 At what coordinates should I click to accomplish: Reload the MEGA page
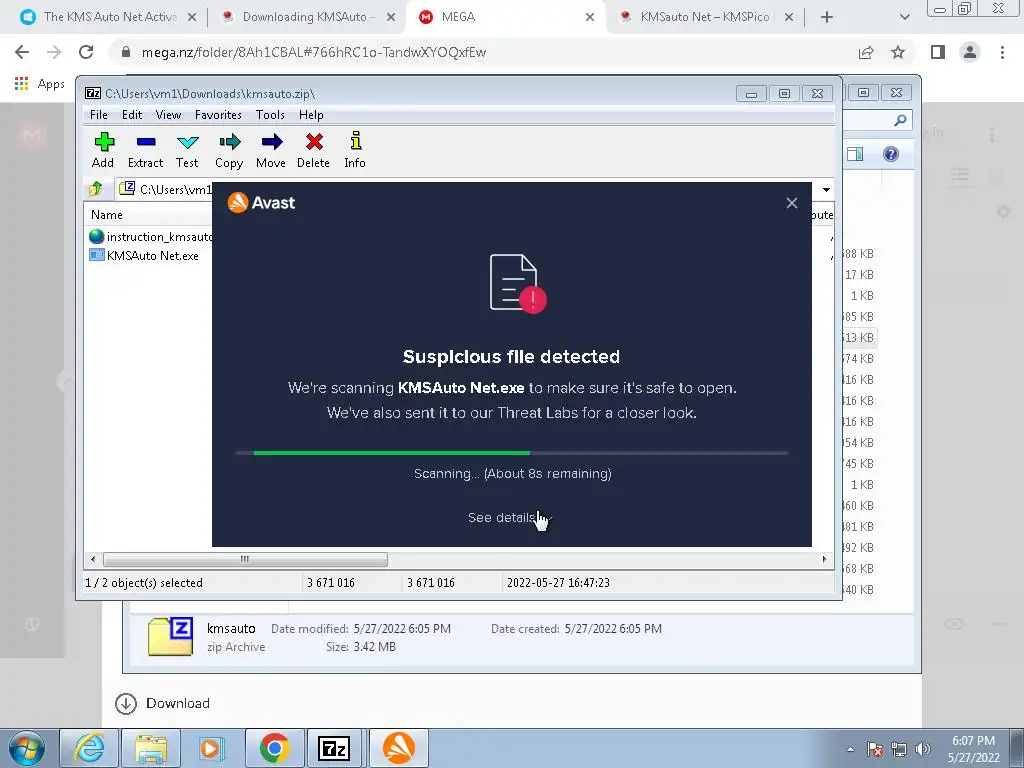click(x=86, y=52)
